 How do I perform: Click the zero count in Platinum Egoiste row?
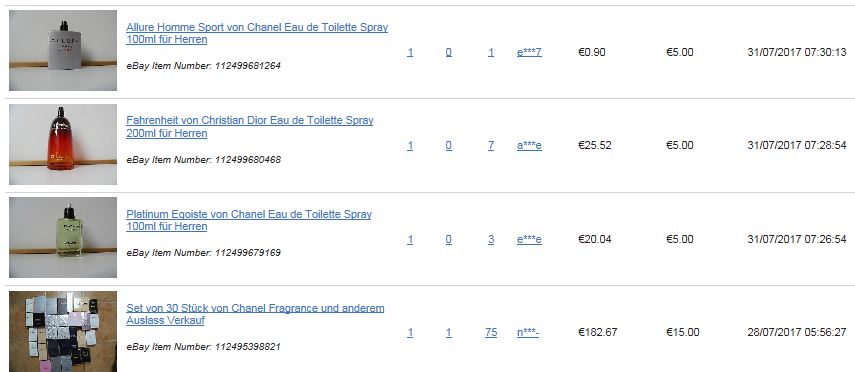point(448,239)
